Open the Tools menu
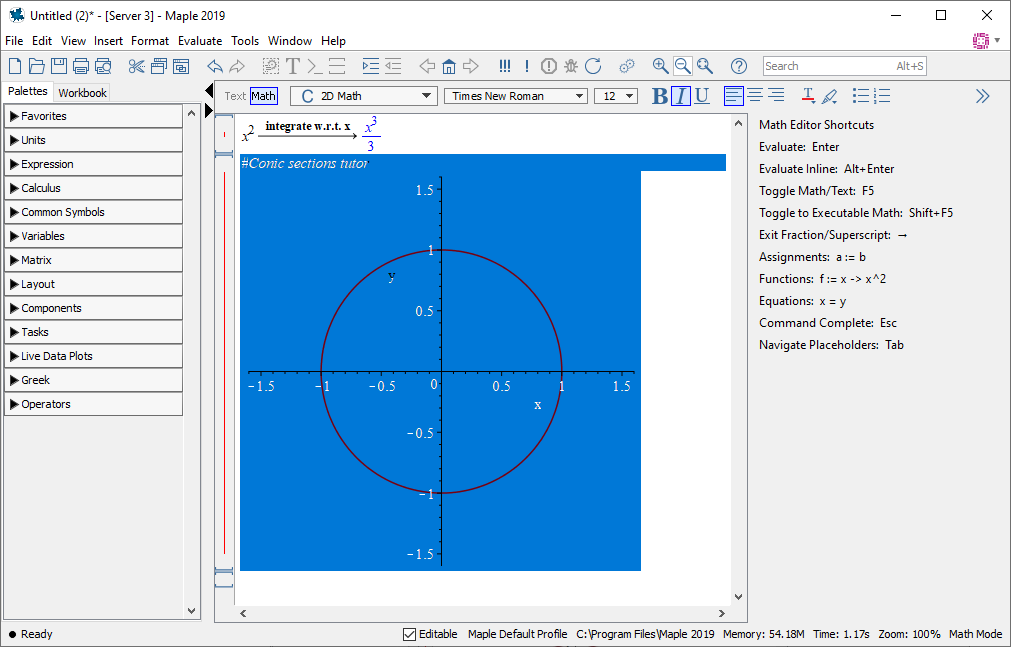This screenshot has height=647, width=1011. point(245,41)
